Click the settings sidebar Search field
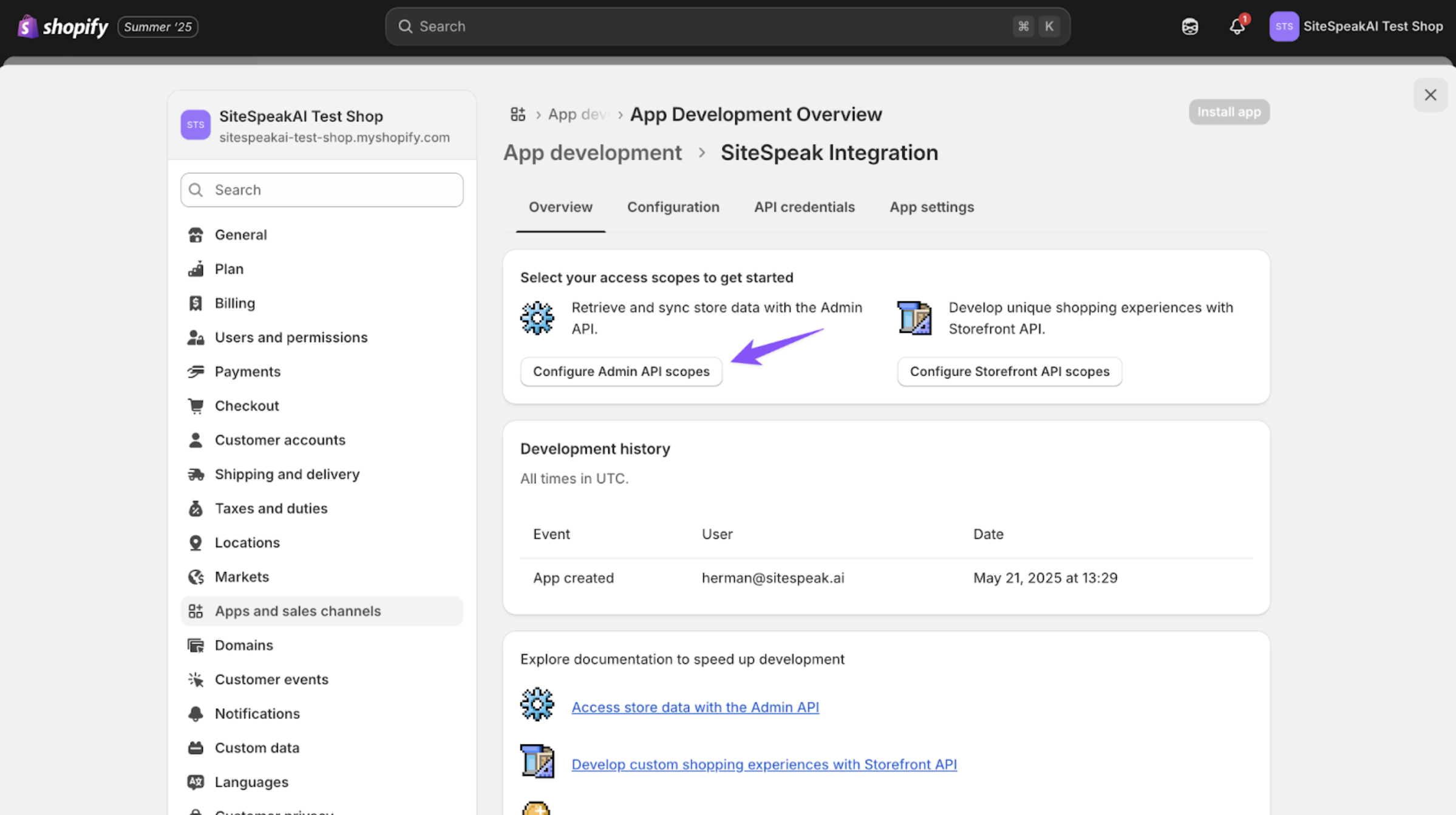Image resolution: width=1456 pixels, height=815 pixels. click(322, 190)
